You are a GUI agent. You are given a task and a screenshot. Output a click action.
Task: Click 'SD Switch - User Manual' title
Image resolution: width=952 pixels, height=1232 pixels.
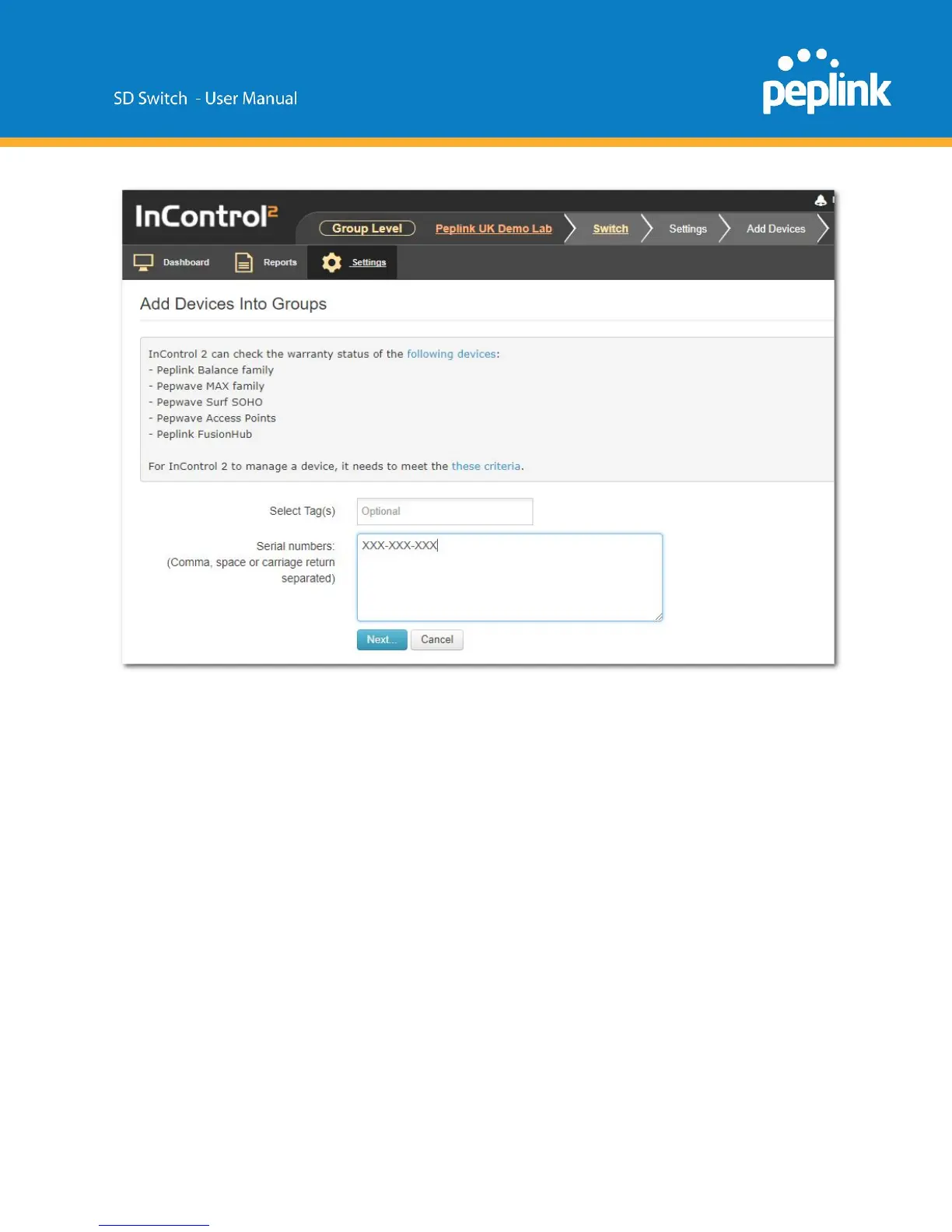[205, 99]
